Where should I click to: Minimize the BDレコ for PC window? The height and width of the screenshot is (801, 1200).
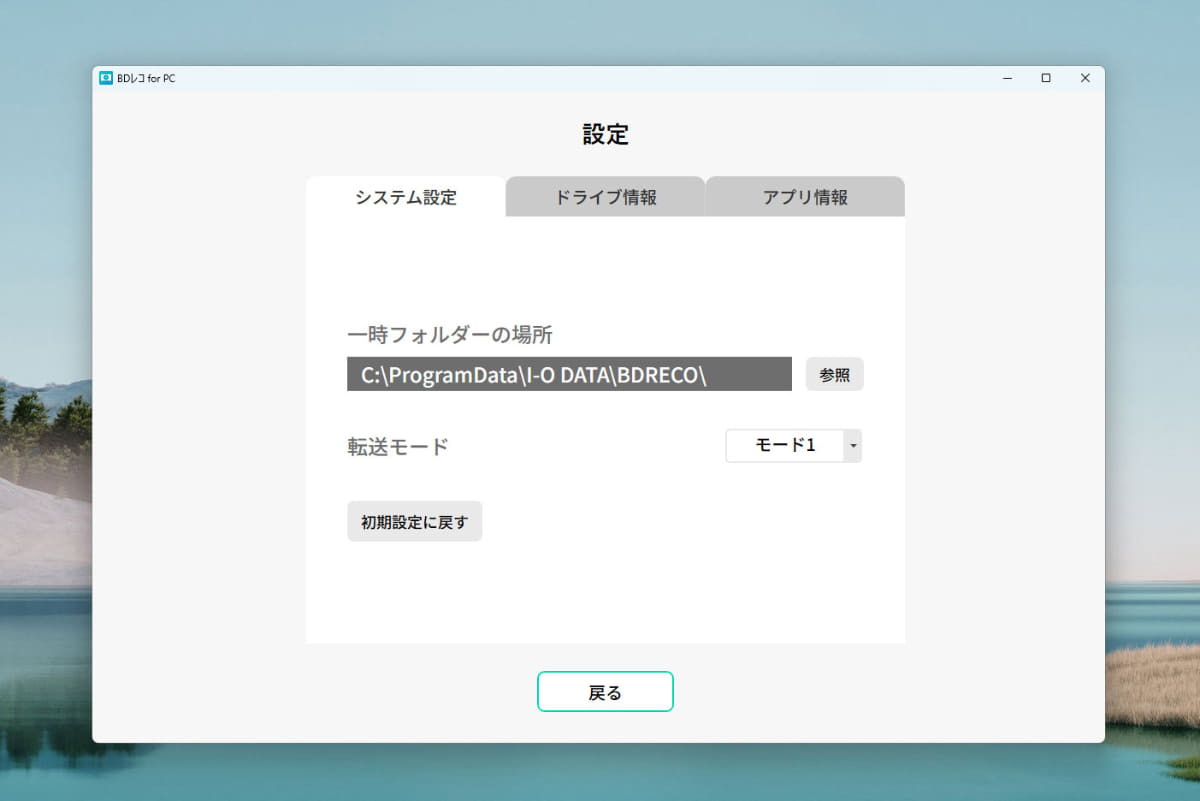point(1007,77)
